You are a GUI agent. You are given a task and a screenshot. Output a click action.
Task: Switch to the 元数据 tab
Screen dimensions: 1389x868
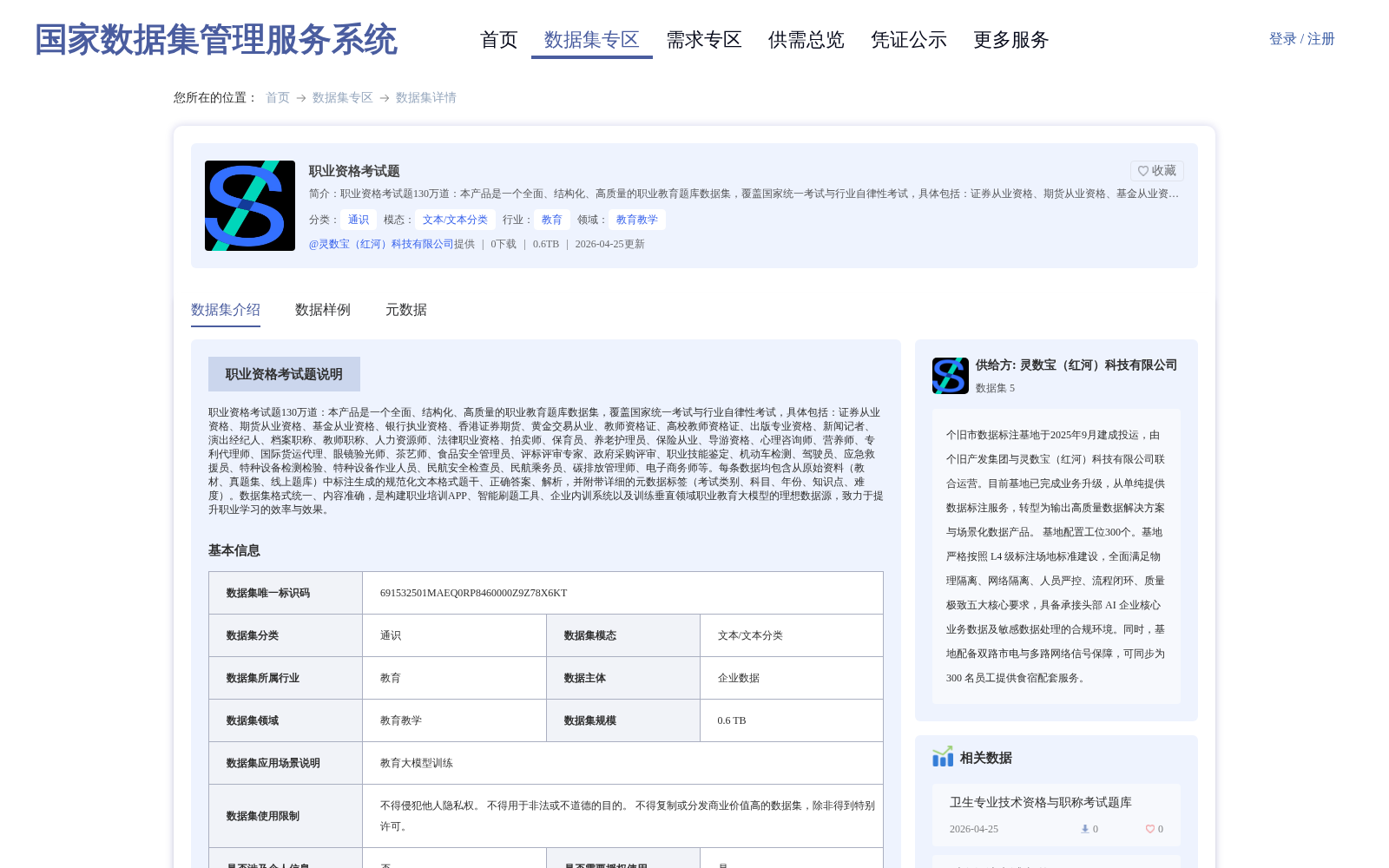click(x=406, y=310)
